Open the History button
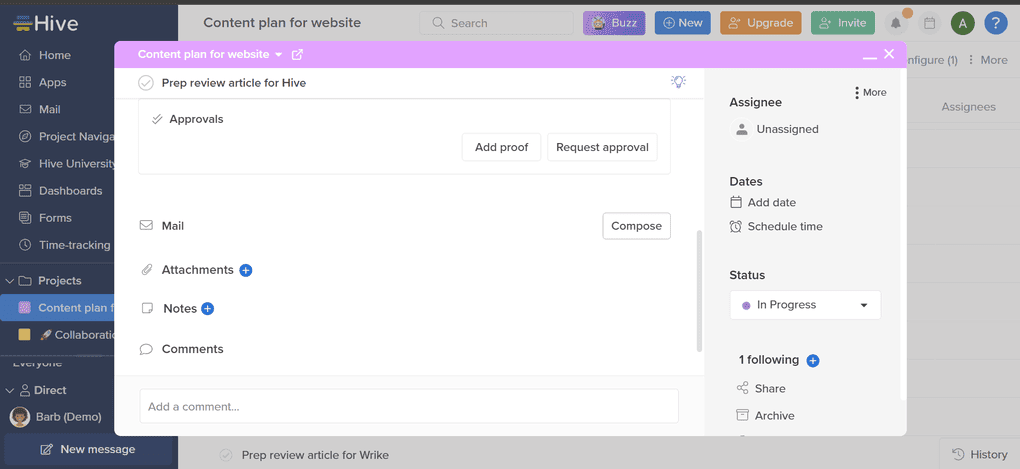1020x469 pixels. (x=979, y=454)
